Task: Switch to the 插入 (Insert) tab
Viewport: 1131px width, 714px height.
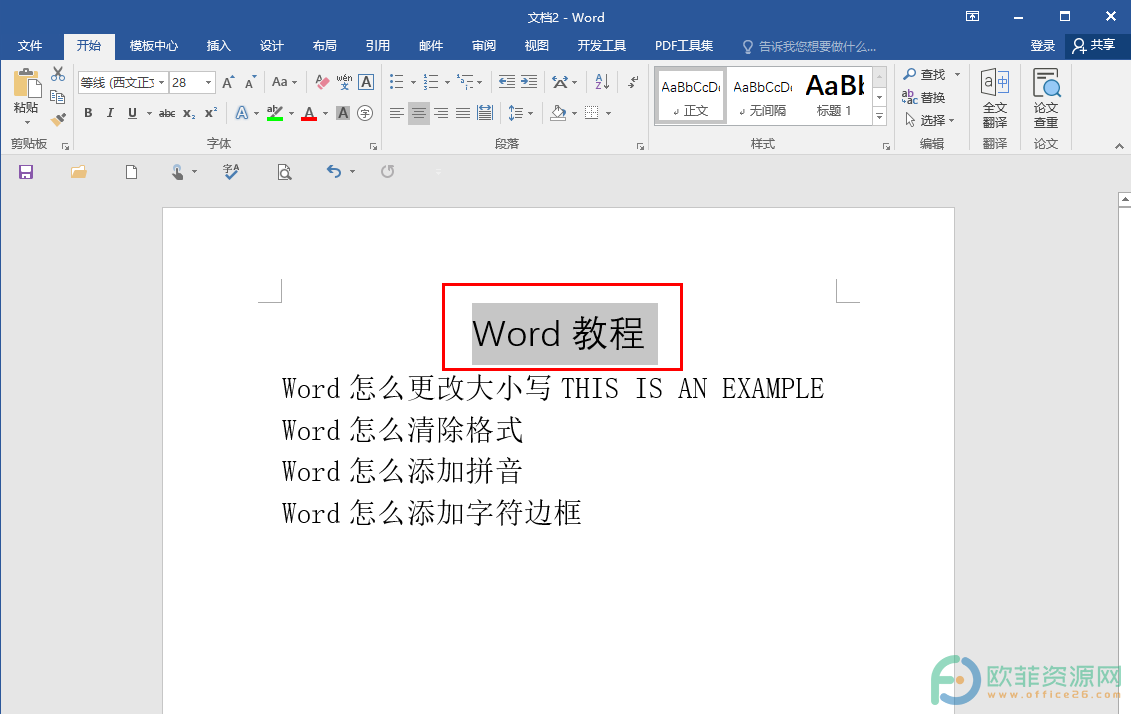Action: pos(219,46)
